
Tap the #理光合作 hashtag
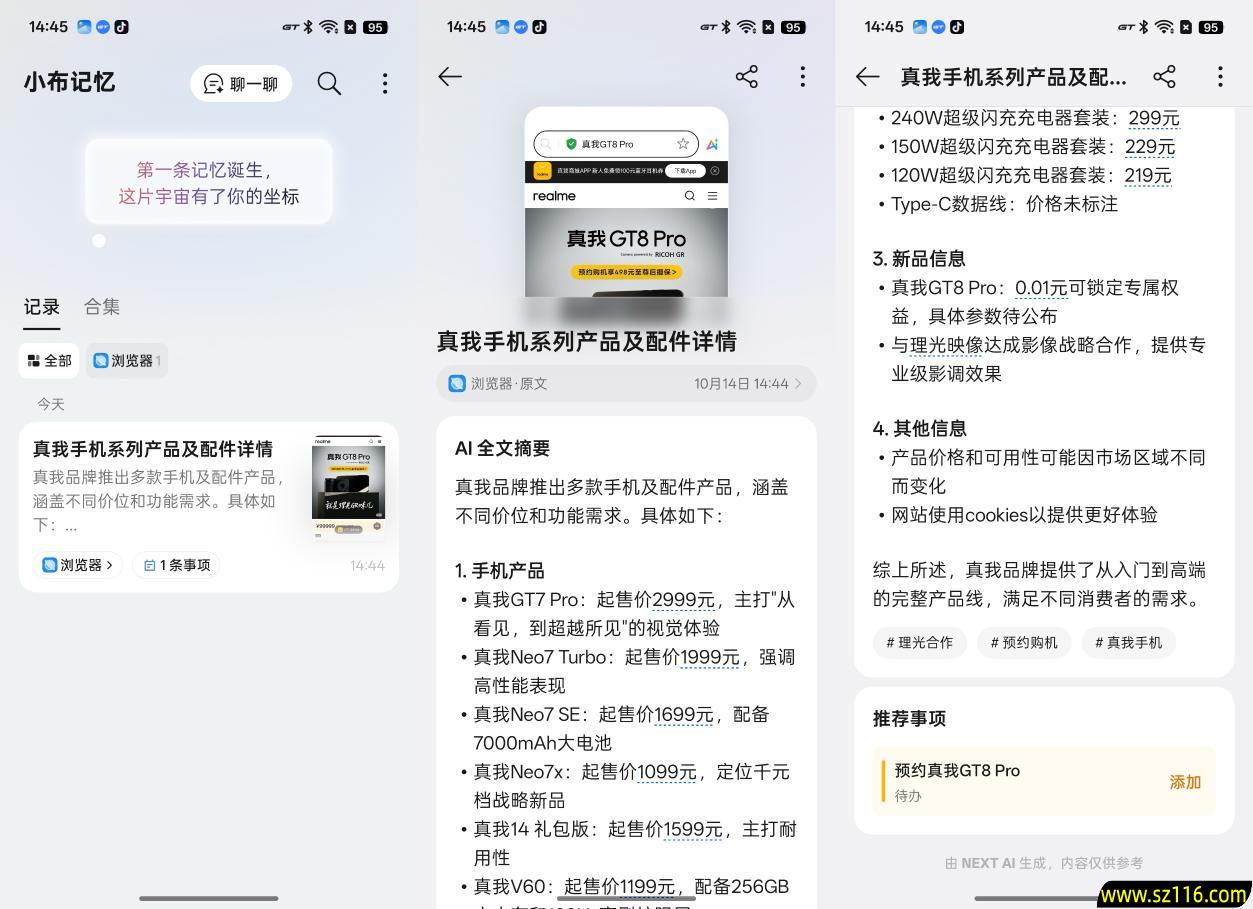[918, 642]
